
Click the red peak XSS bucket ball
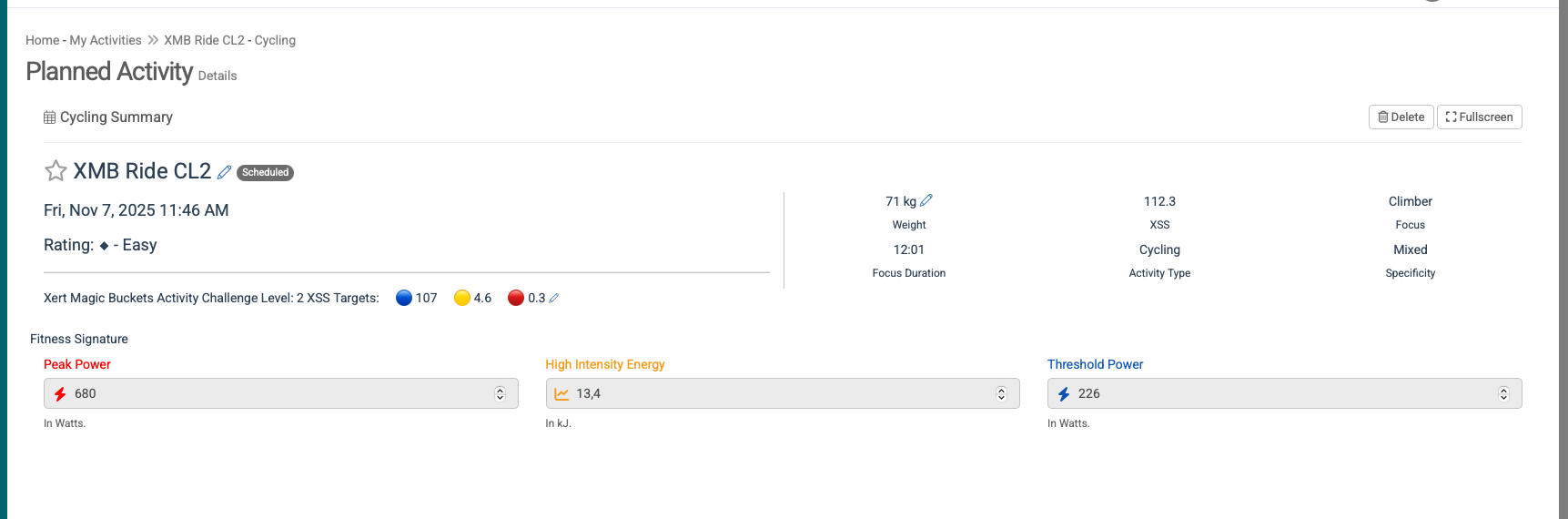tap(516, 298)
